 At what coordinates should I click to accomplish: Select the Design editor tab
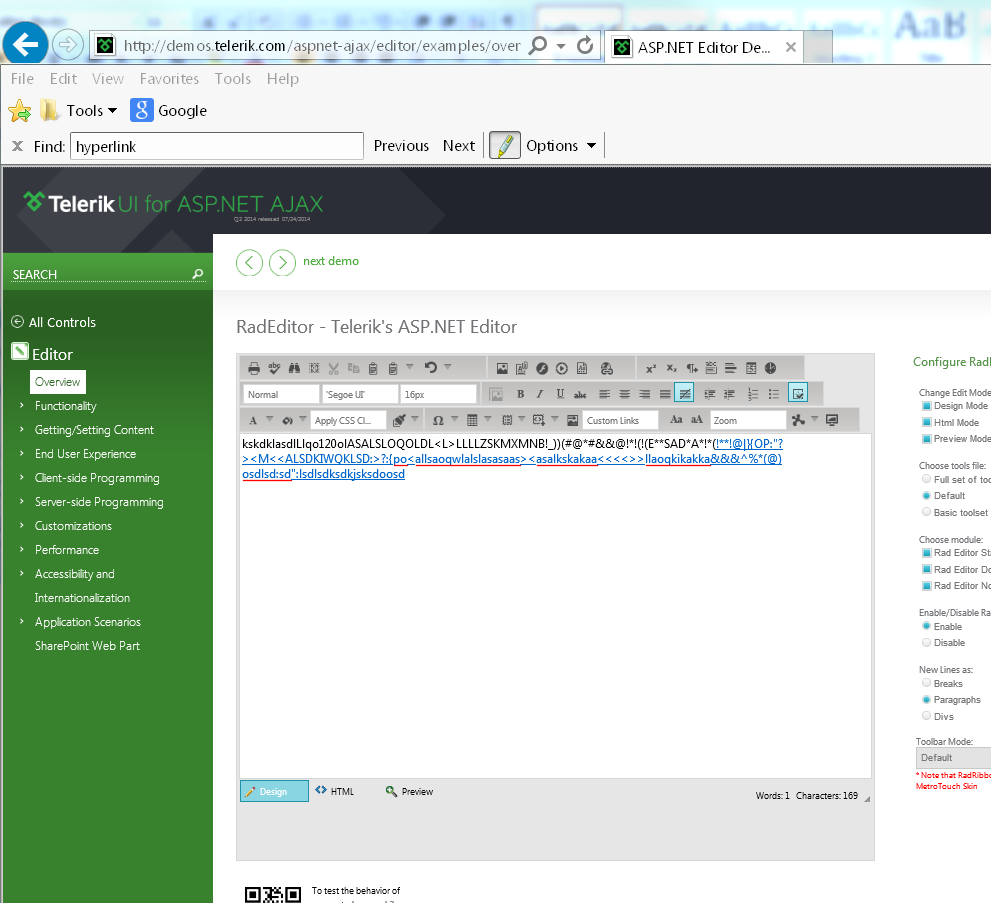tap(274, 791)
